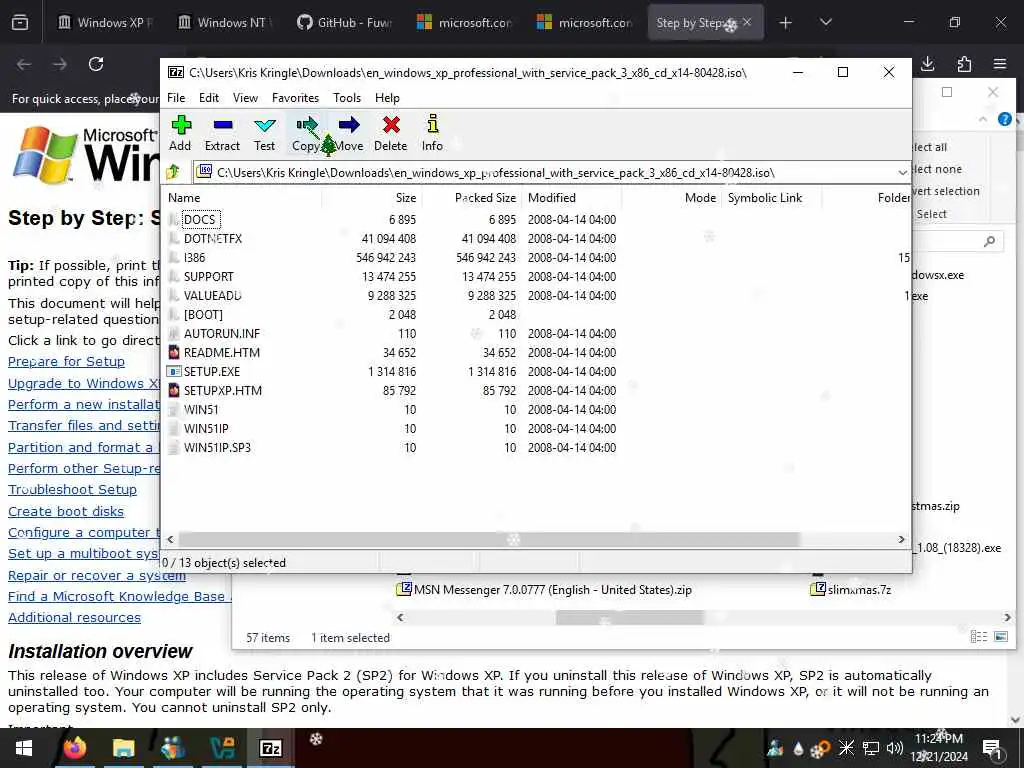
Task: Switch to the Windows NT browser tab
Action: [225, 23]
